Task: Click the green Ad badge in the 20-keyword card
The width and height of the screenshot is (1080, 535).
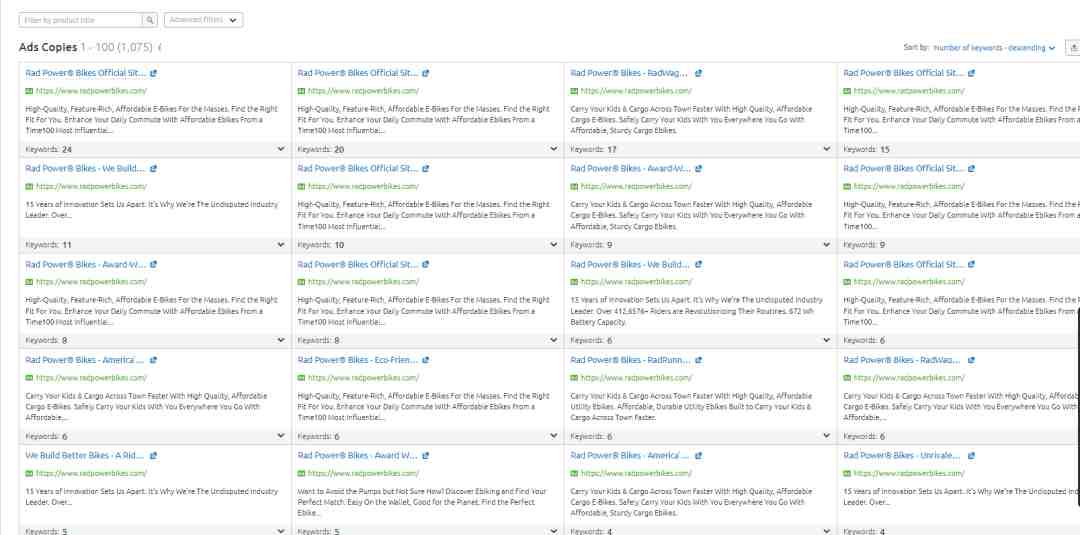Action: [x=301, y=91]
